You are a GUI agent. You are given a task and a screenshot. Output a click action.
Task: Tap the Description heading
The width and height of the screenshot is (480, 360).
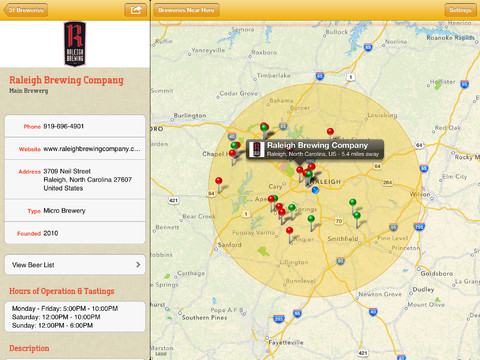(29, 348)
